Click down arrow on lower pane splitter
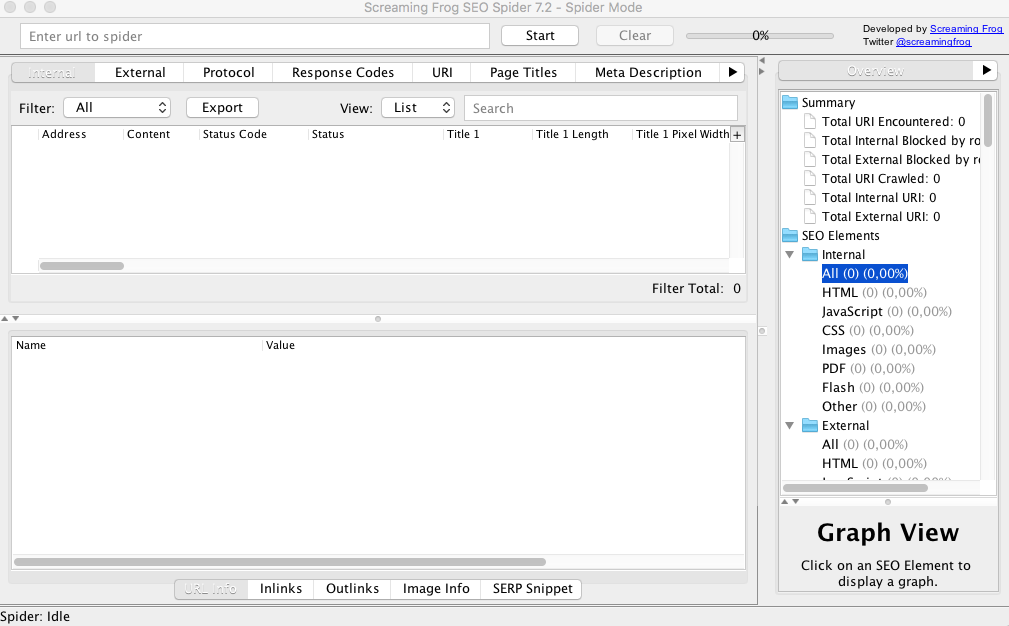 click(16, 318)
